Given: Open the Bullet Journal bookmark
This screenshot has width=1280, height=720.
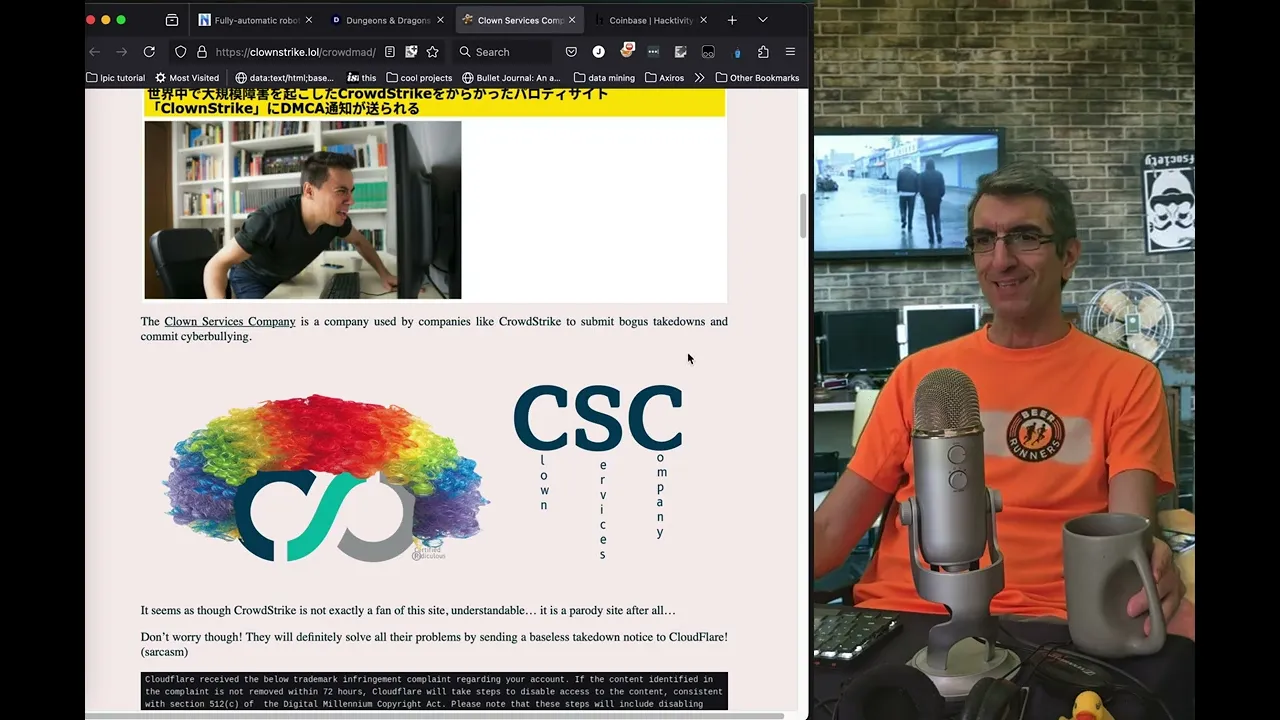Looking at the screenshot, I should [511, 77].
